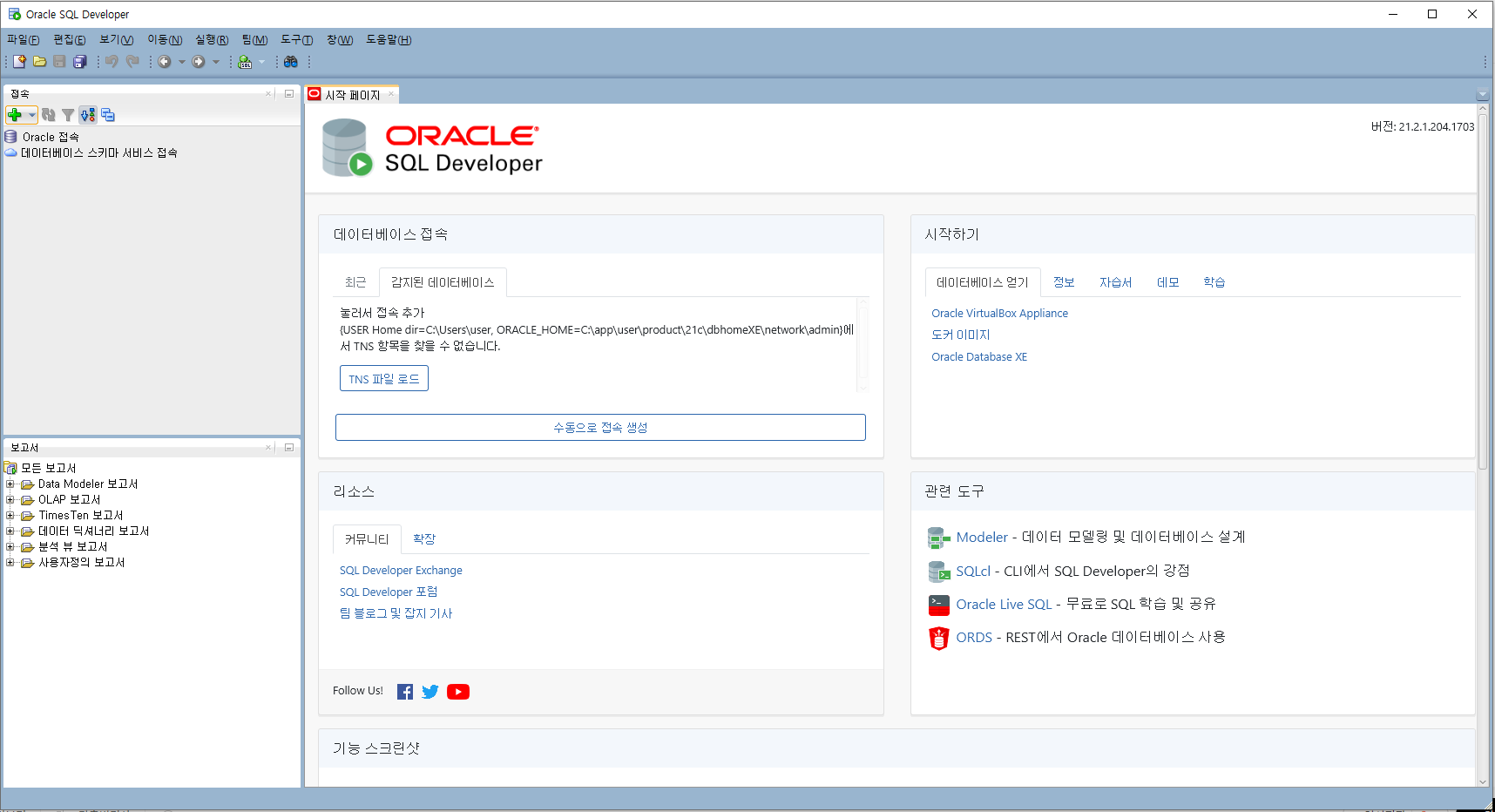Click the New file toolbar icon
This screenshot has height=812, width=1495.
click(x=19, y=62)
